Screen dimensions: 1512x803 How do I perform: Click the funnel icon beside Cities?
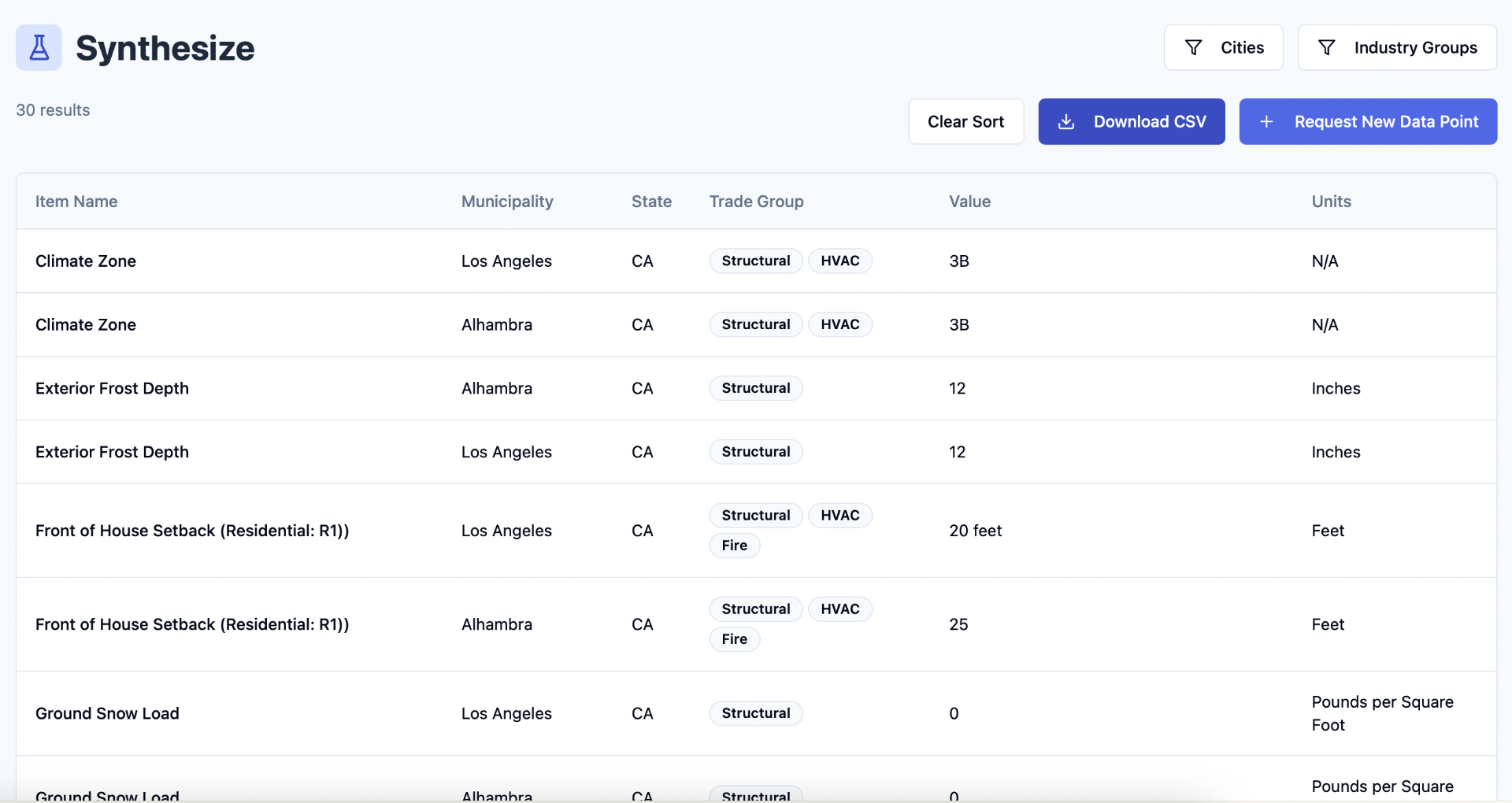coord(1193,47)
